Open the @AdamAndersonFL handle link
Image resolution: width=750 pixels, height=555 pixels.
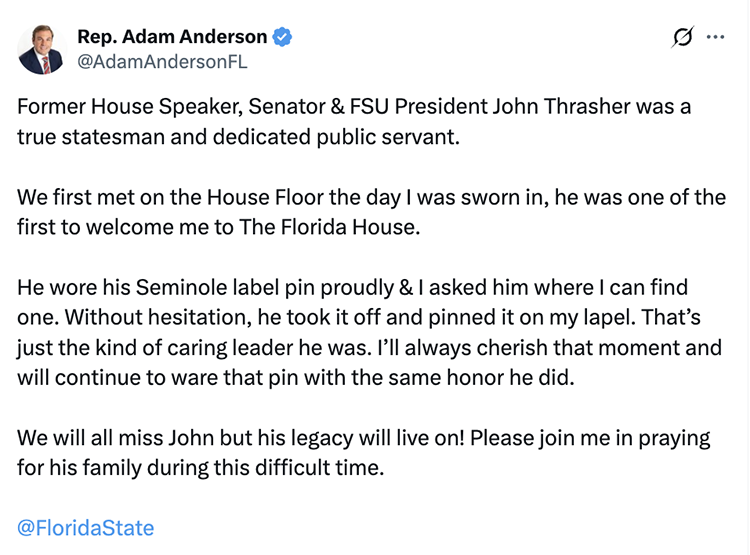coord(162,61)
